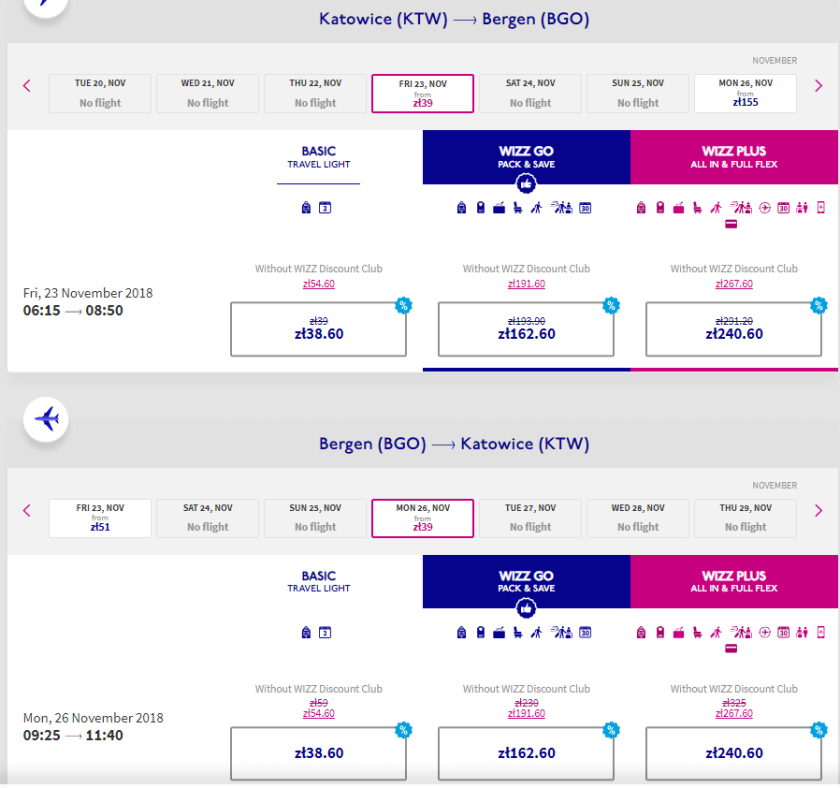Viewport: 840px width, 788px height.
Task: Show later dates for Katowice to Bergen
Action: (819, 86)
